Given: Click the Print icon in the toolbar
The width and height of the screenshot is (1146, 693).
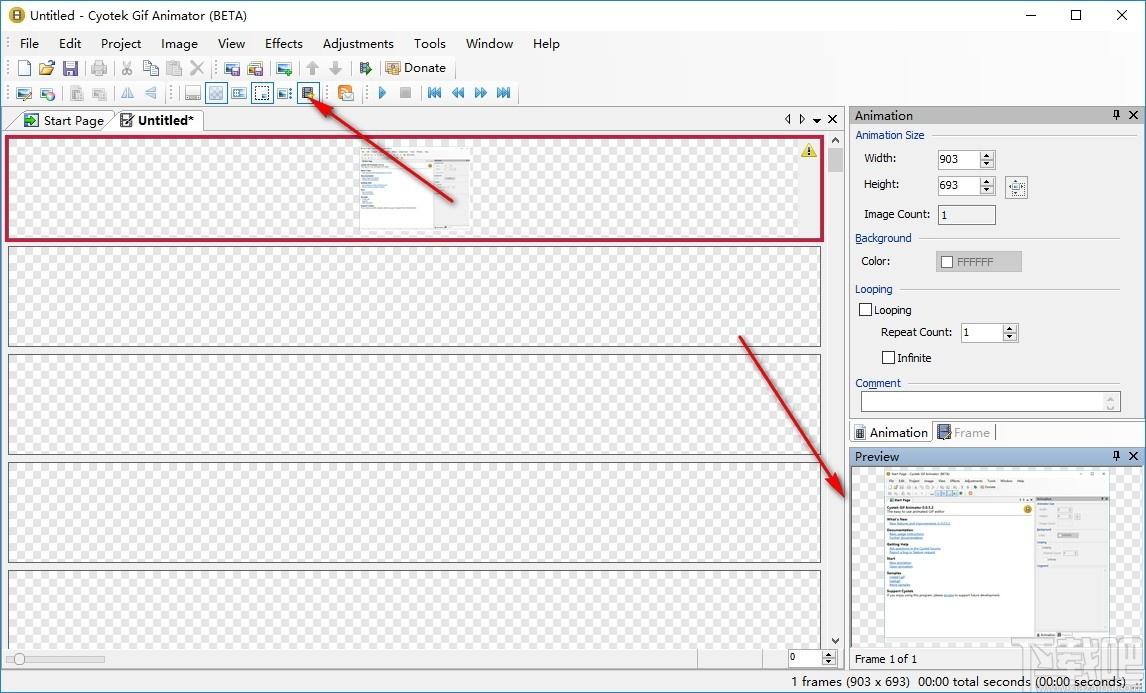Looking at the screenshot, I should pos(99,68).
